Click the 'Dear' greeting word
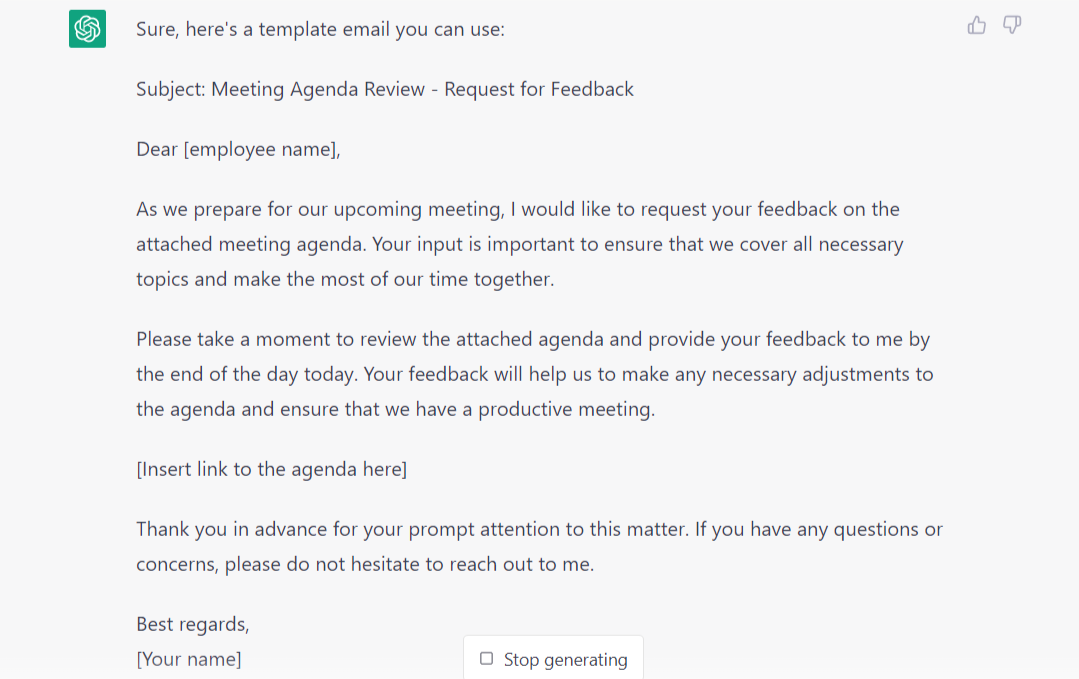Image resolution: width=1079 pixels, height=679 pixels. [x=157, y=149]
